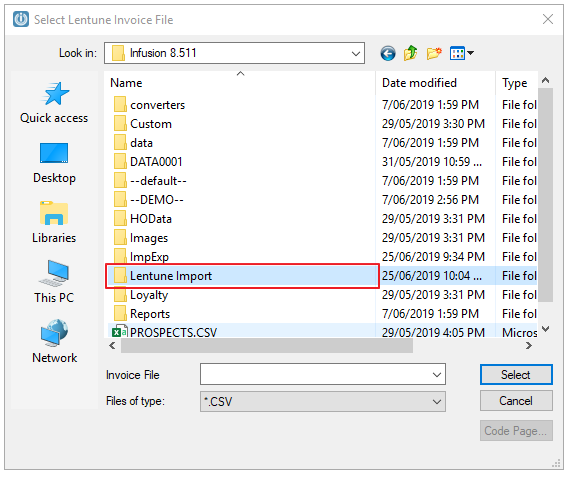
Task: Click into the Invoice File field
Action: 315,374
